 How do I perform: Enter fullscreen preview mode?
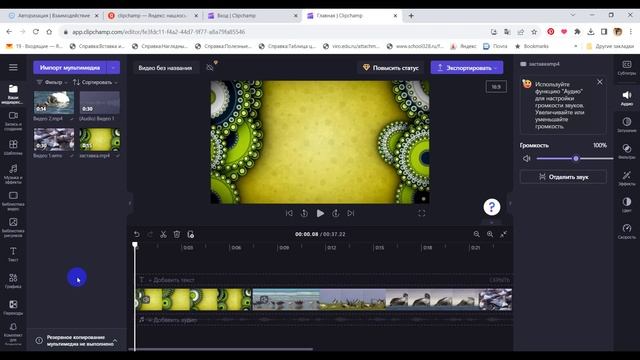point(422,213)
